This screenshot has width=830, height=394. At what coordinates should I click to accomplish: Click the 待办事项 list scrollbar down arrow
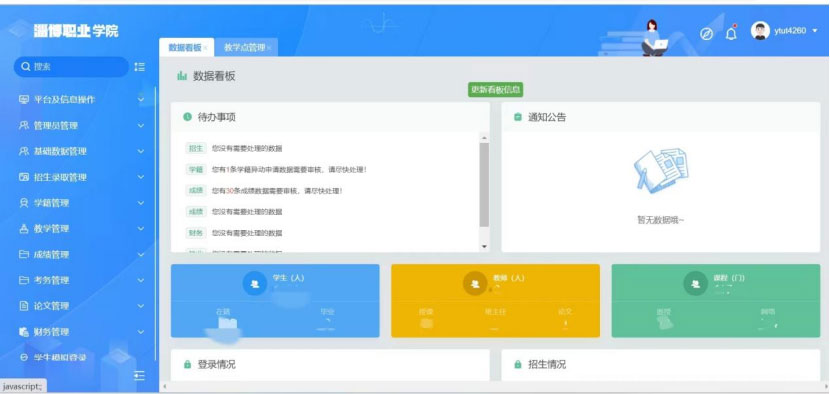(x=484, y=246)
